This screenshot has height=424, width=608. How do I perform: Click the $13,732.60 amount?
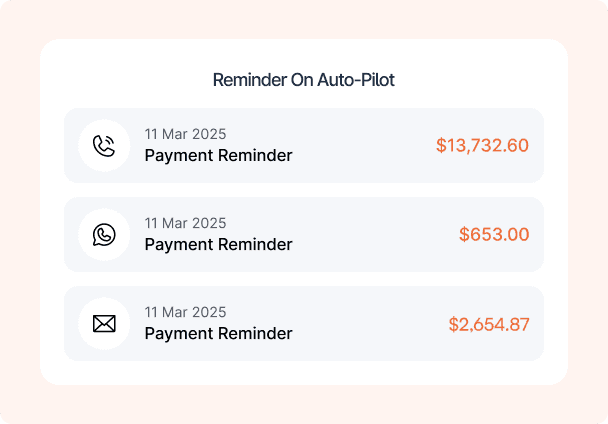tap(482, 145)
